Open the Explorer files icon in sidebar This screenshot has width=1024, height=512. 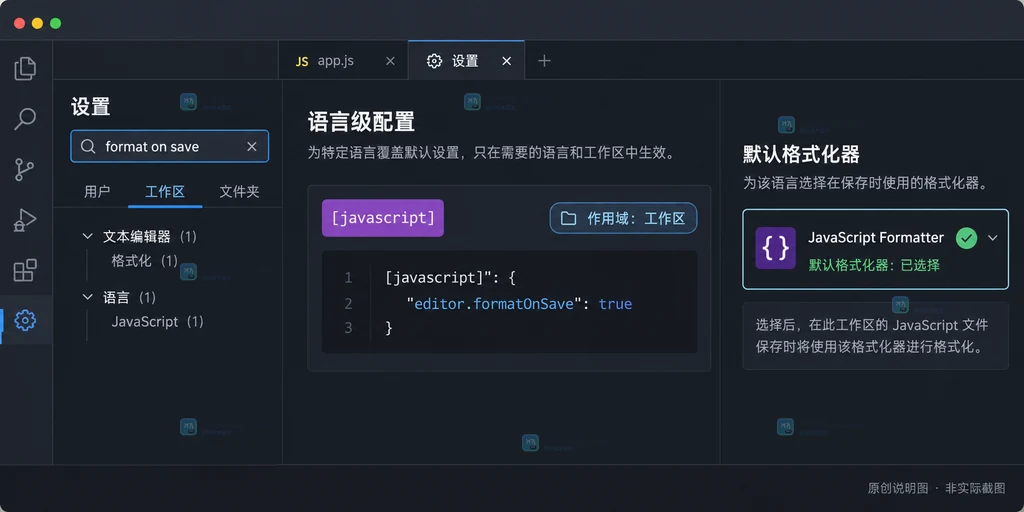point(25,69)
